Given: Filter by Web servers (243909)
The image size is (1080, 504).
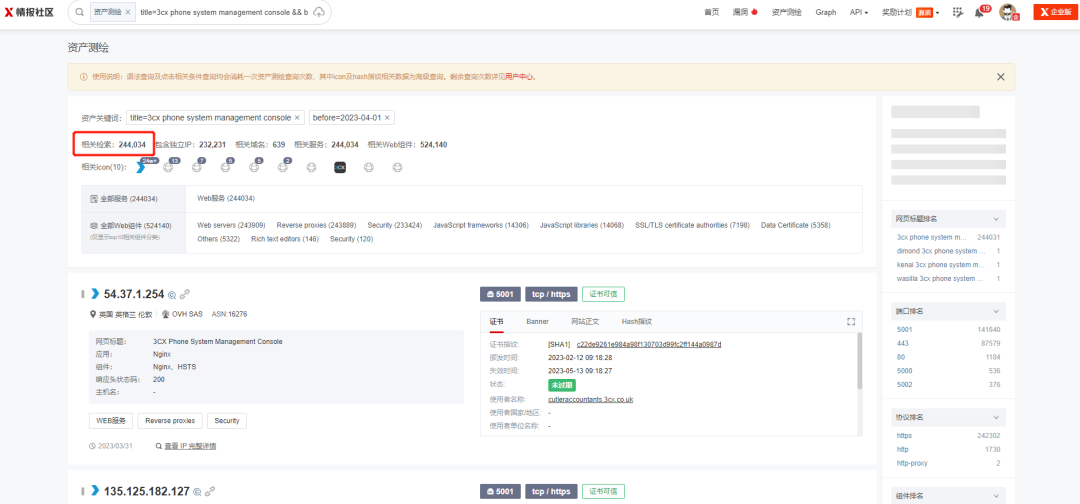Looking at the screenshot, I should tap(231, 225).
